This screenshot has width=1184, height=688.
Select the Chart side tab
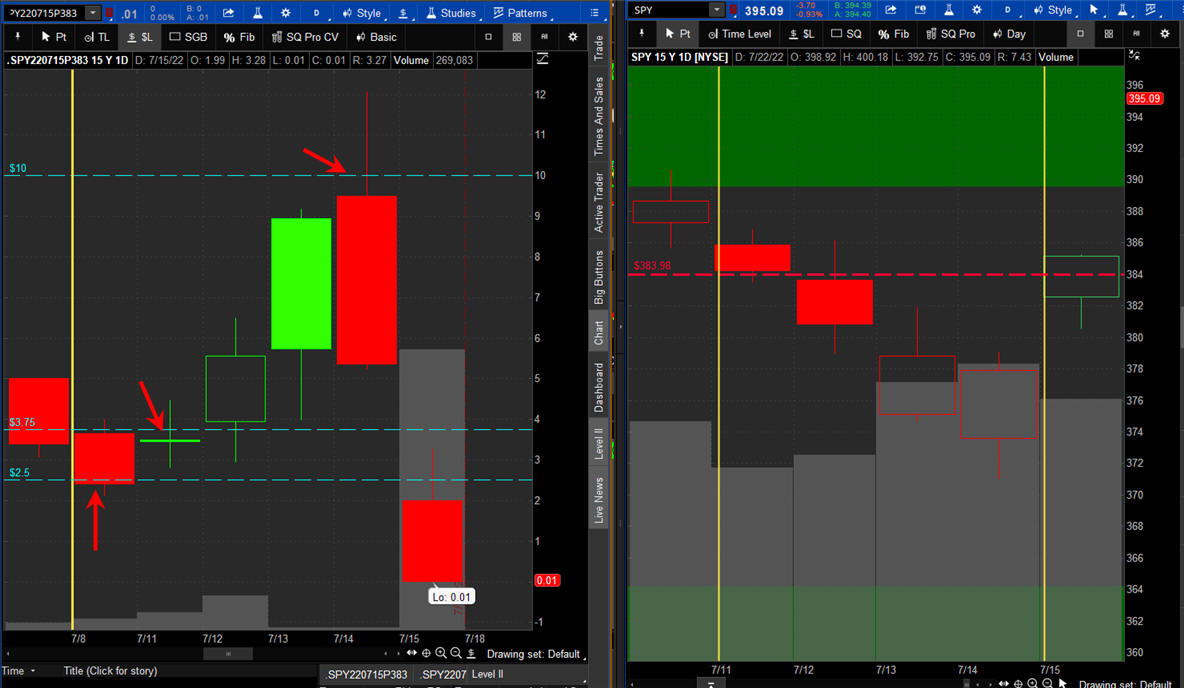[x=598, y=332]
